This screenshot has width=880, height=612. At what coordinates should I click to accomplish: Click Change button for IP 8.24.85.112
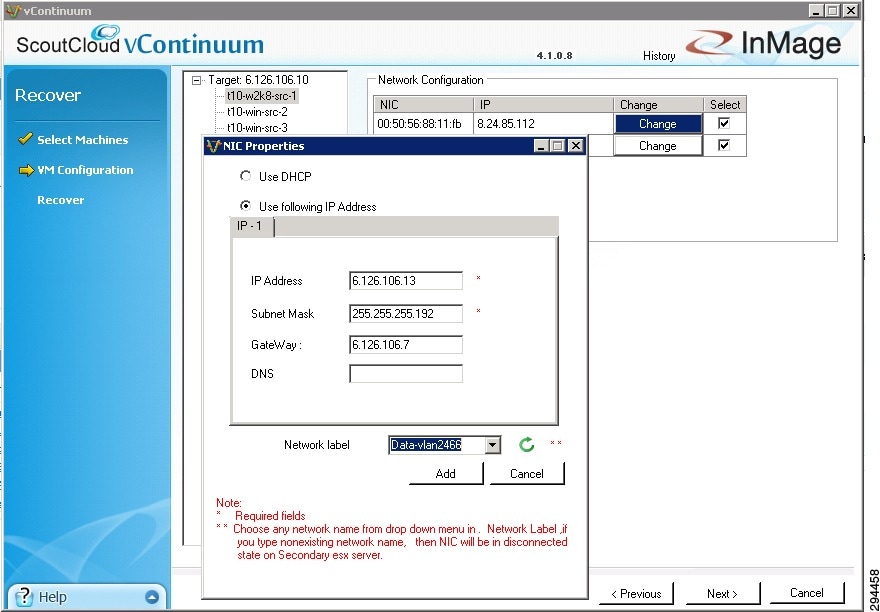(x=658, y=124)
